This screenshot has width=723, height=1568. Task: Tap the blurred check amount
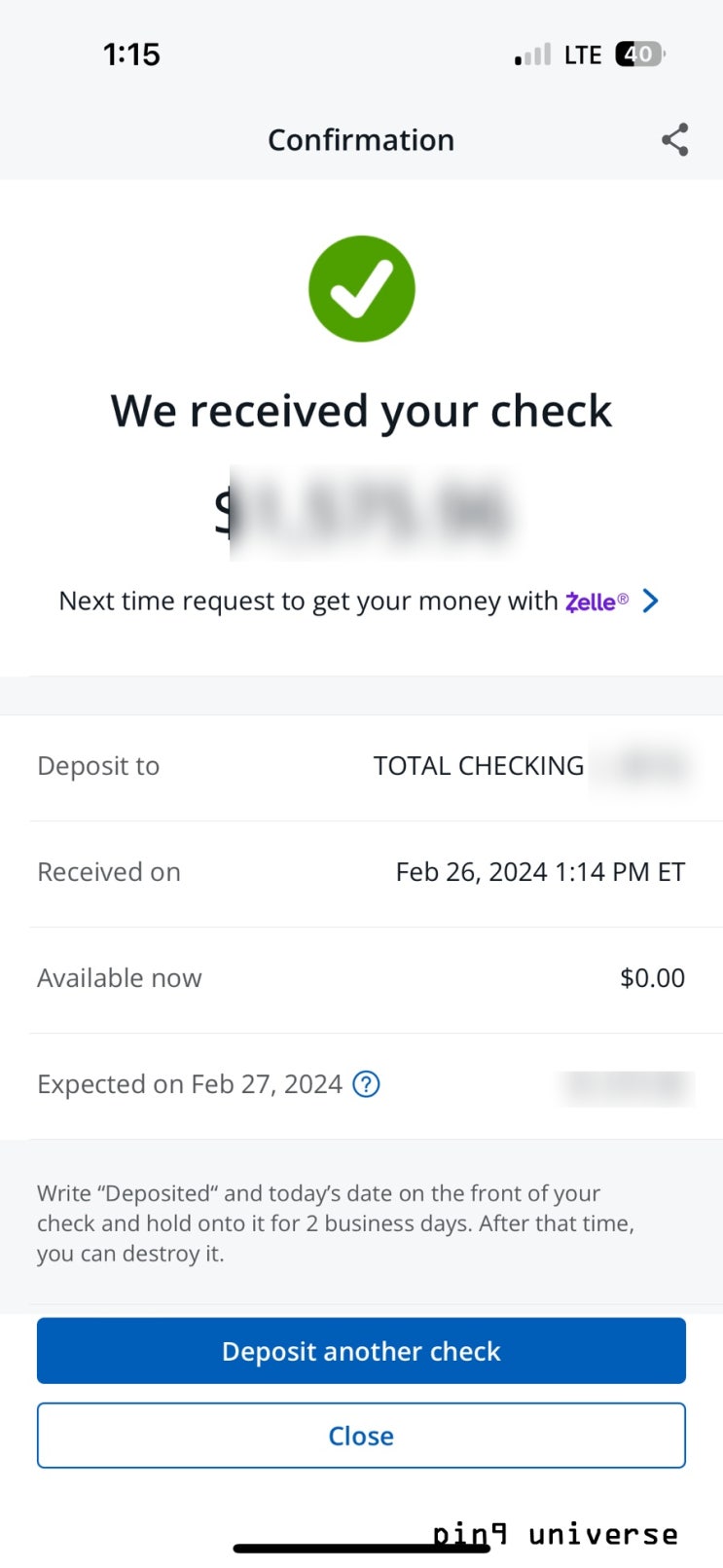370,512
